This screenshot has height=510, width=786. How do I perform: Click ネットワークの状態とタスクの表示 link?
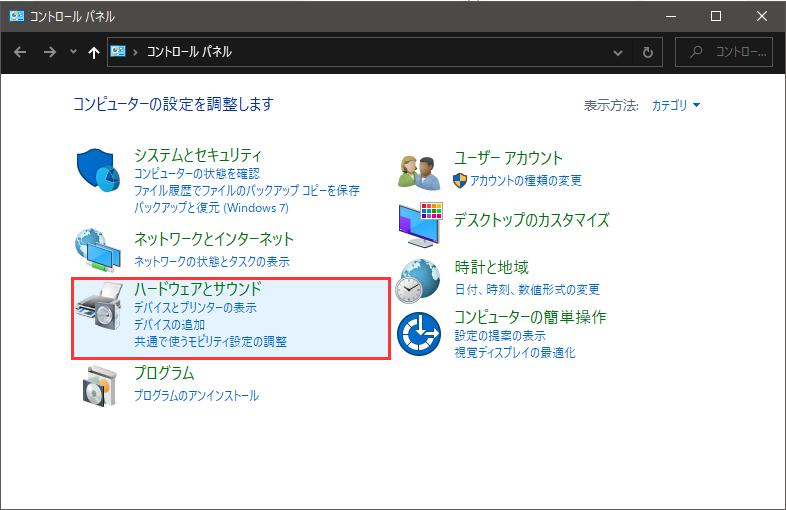coord(212,261)
